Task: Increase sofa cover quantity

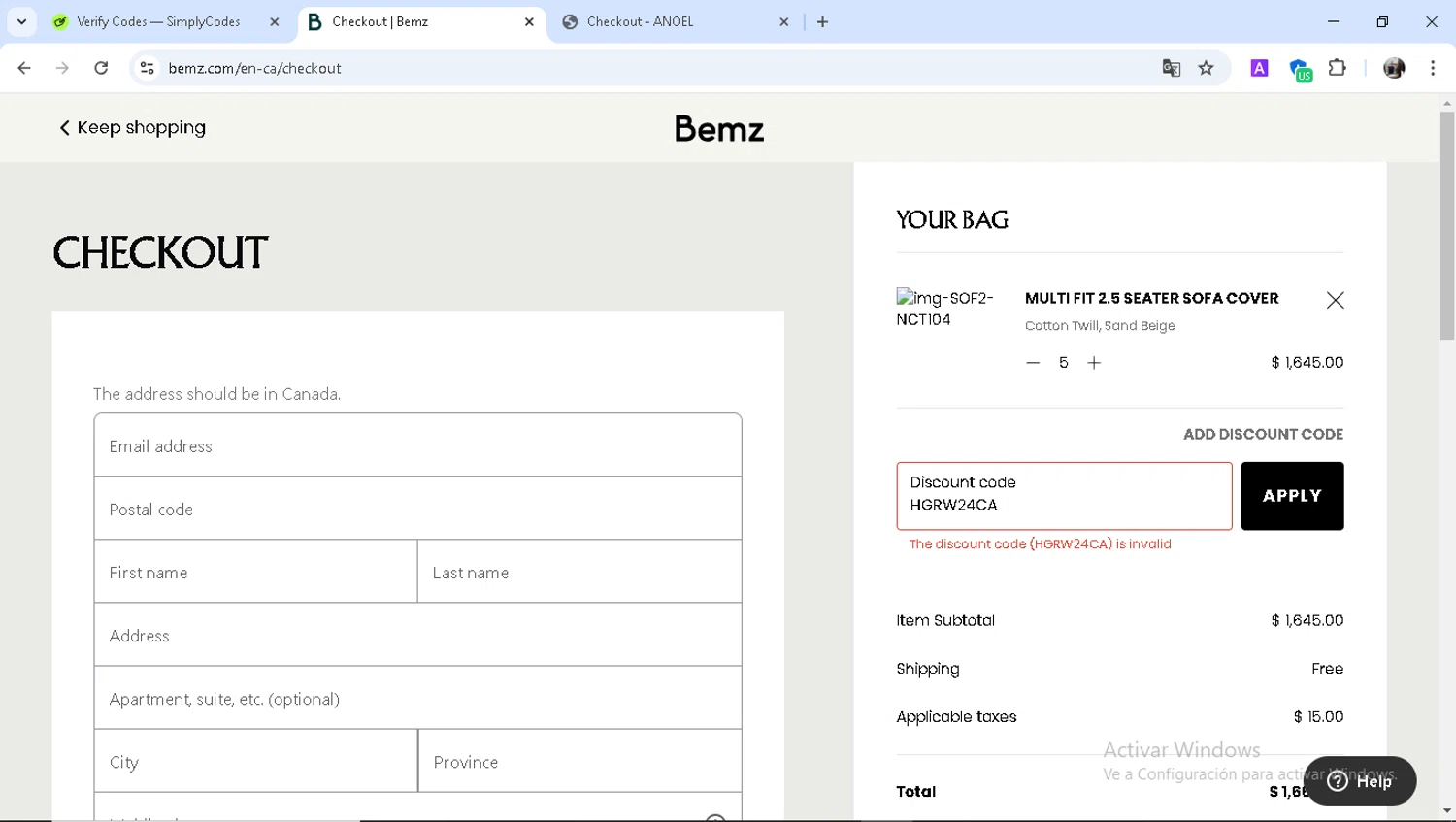Action: 1094,363
